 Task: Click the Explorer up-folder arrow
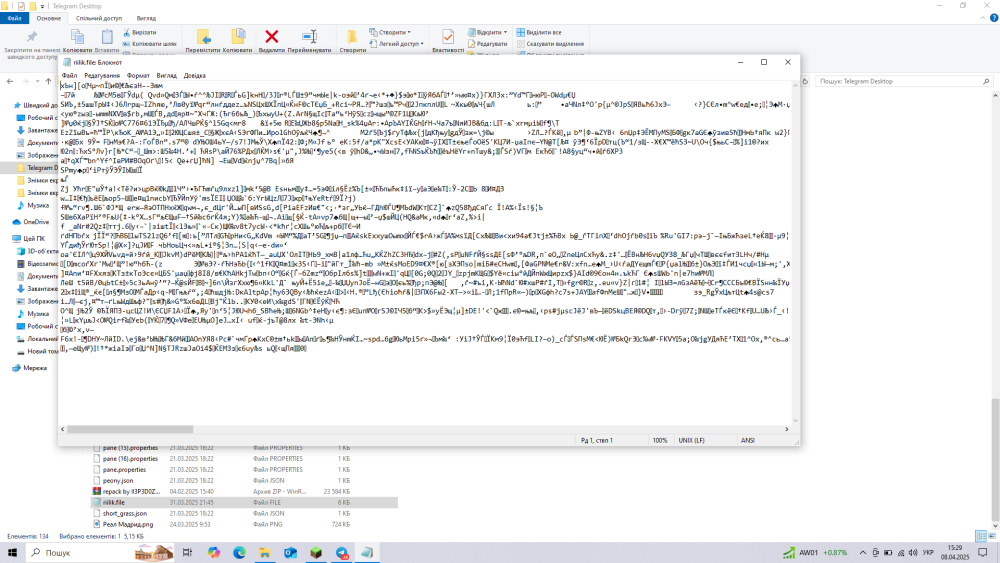tap(48, 81)
